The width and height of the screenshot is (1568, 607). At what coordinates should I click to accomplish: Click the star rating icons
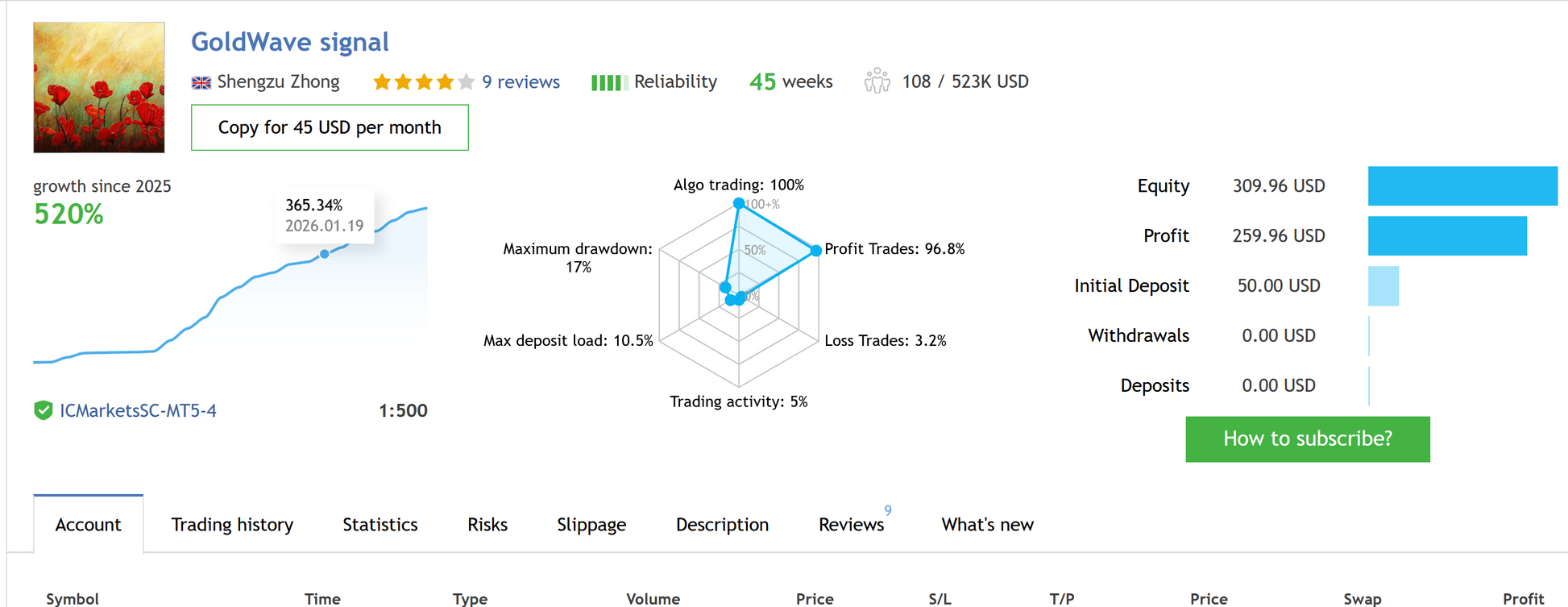[x=423, y=82]
